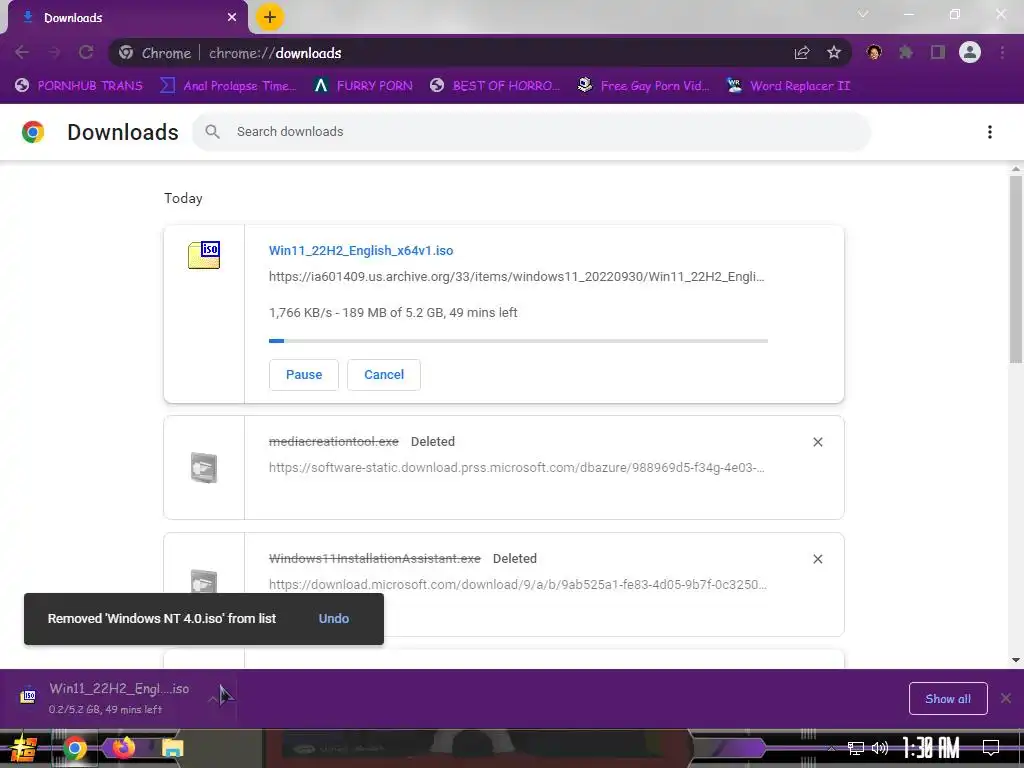Open the Extensions puzzle piece menu
This screenshot has height=768, width=1024.
(x=906, y=52)
